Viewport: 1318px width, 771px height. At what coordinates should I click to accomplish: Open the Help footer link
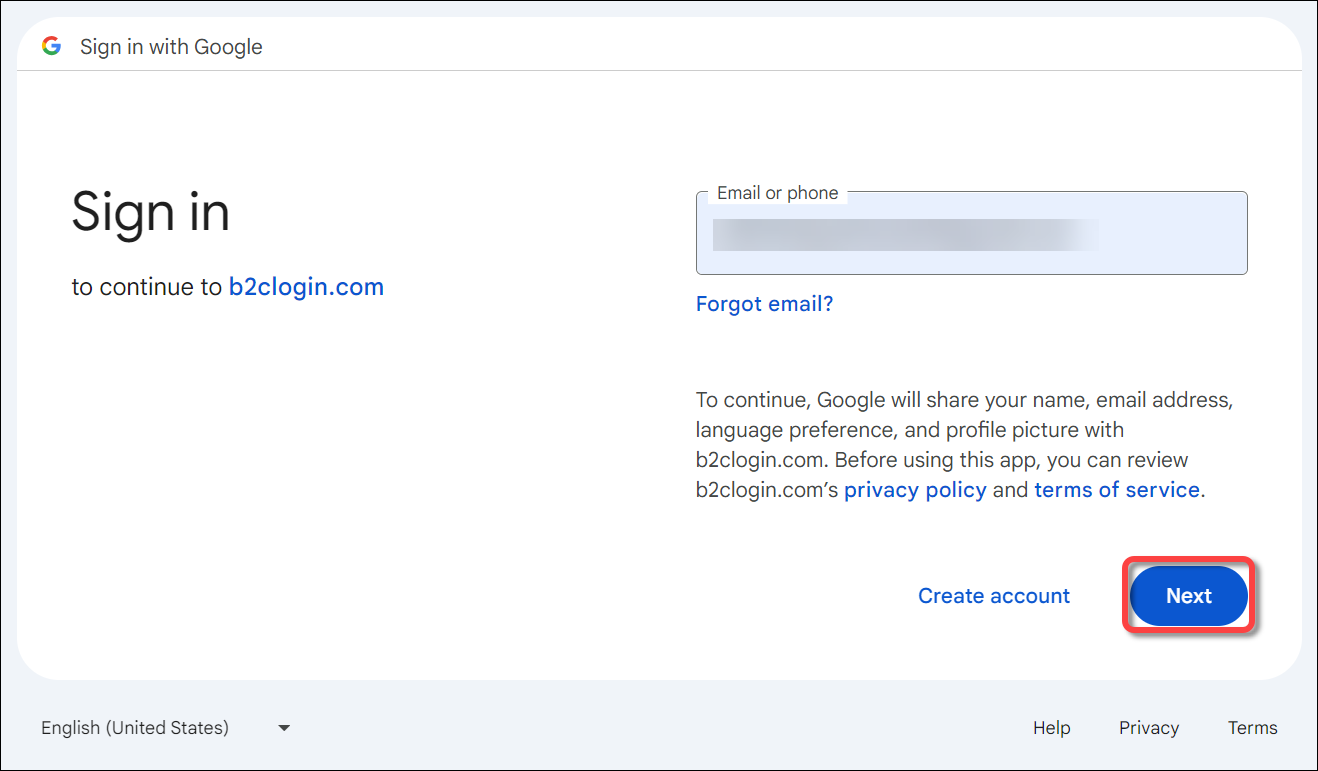pos(1051,728)
